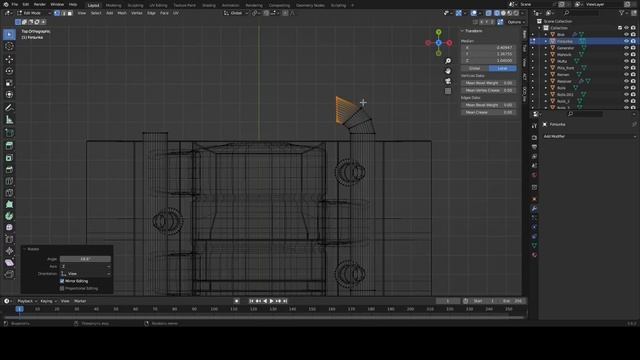Select the Extrude Region tool

9,146
